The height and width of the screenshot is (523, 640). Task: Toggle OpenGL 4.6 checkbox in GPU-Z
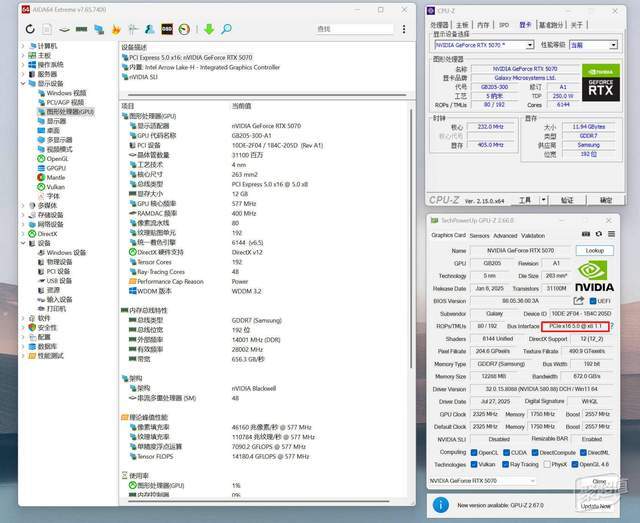coord(575,464)
